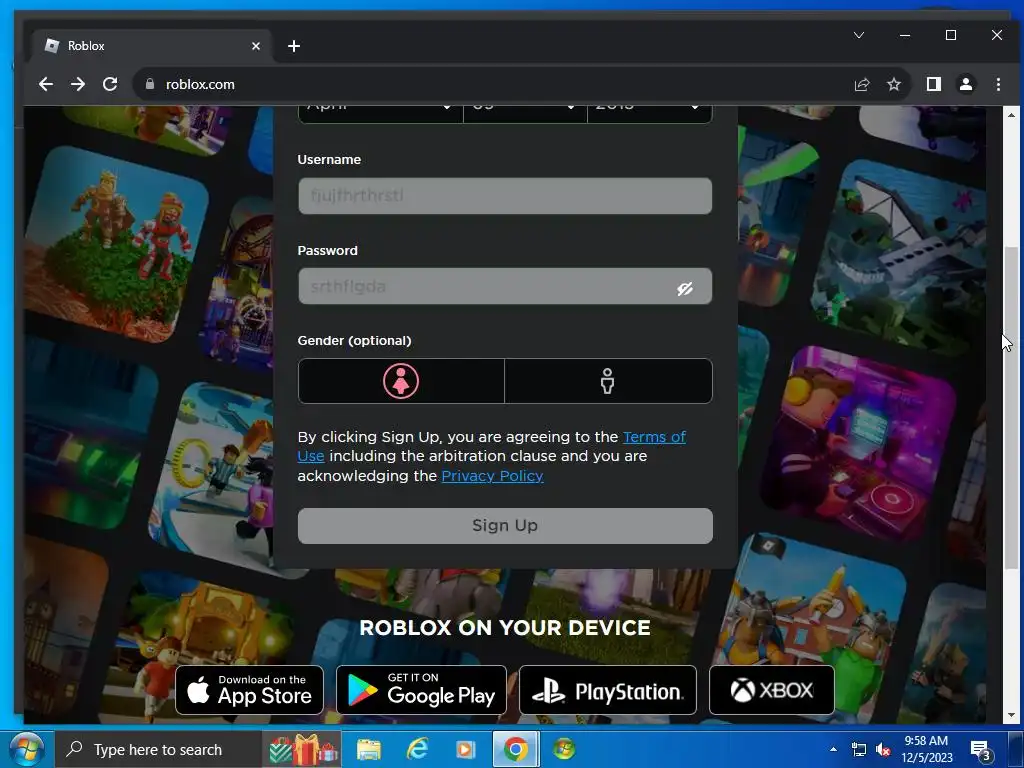This screenshot has width=1024, height=768.
Task: Toggle password visibility eye icon
Action: [684, 288]
